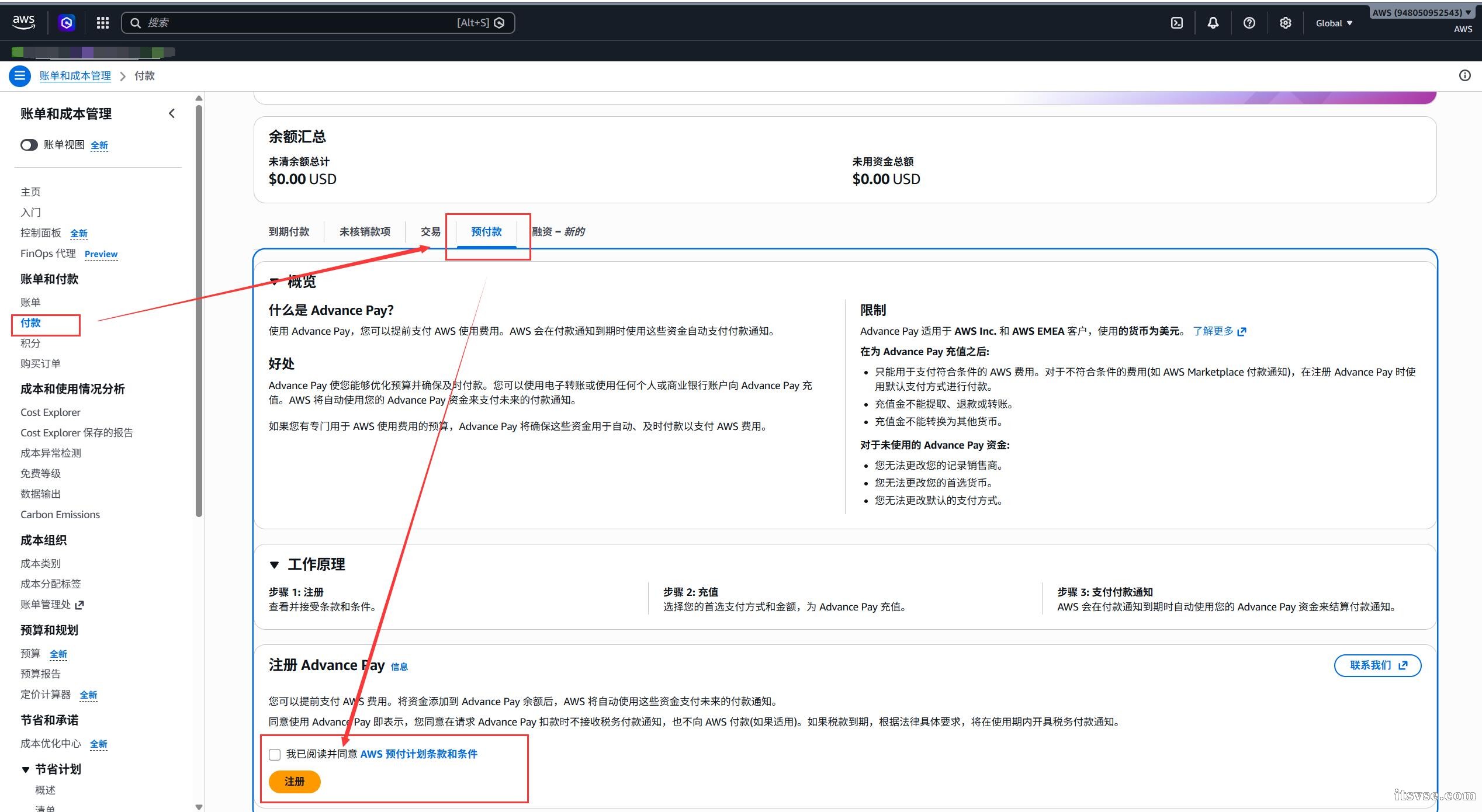Open 账单管理处 external link icon
The image size is (1482, 812).
(x=80, y=605)
